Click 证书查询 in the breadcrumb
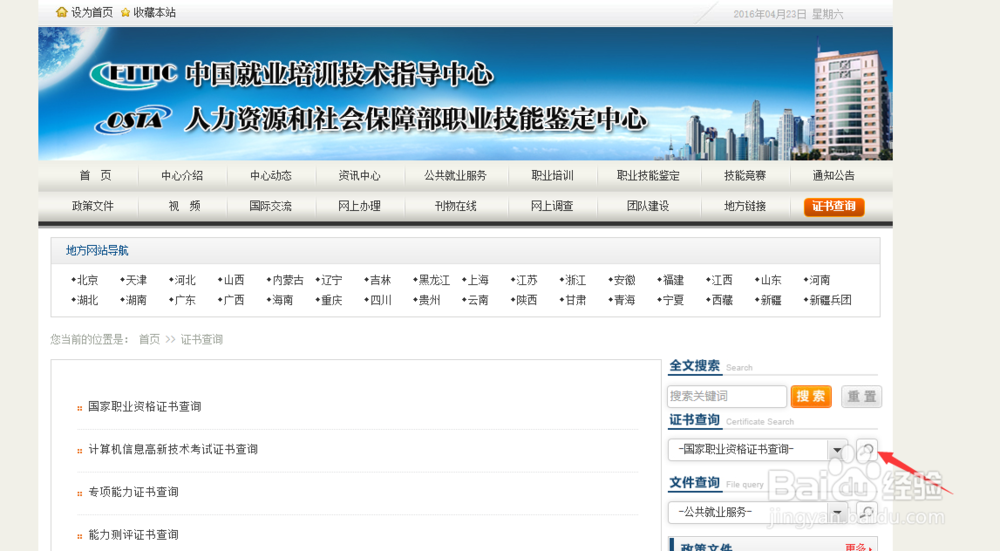 coord(202,339)
